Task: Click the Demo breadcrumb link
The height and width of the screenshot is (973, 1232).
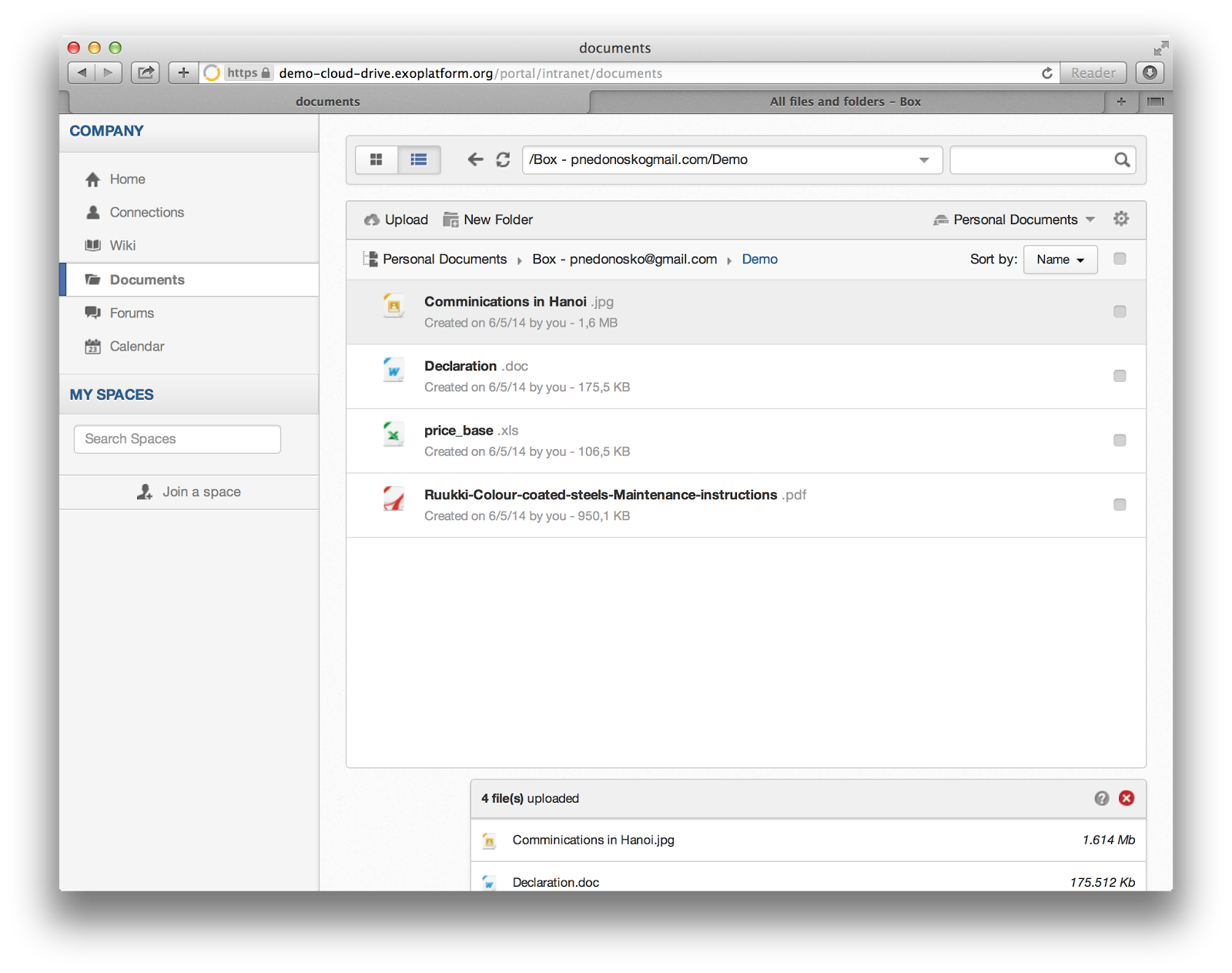Action: (x=759, y=259)
